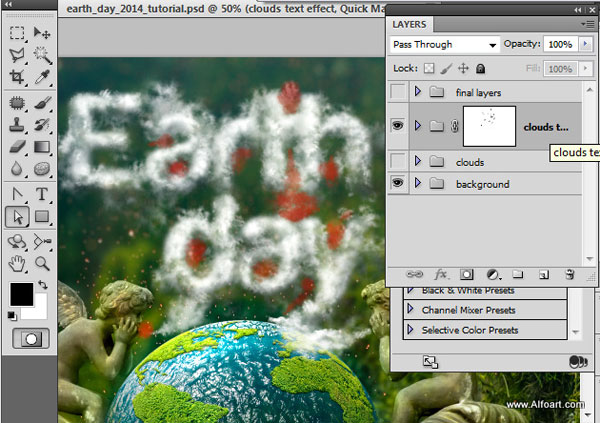Swap foreground and background colors
Screen dimensions: 600x423
[x=42, y=285]
